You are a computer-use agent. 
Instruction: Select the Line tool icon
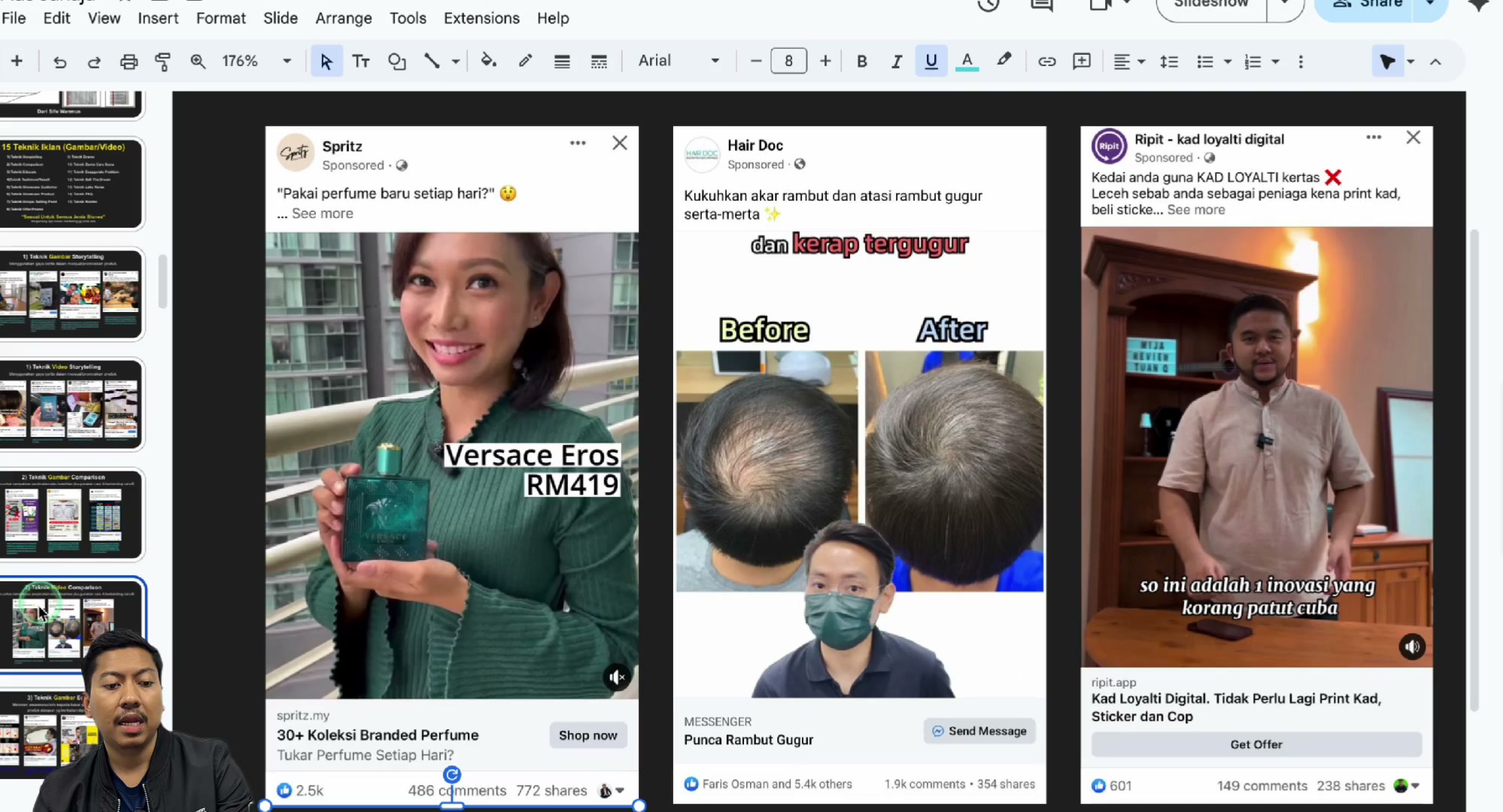coord(431,62)
